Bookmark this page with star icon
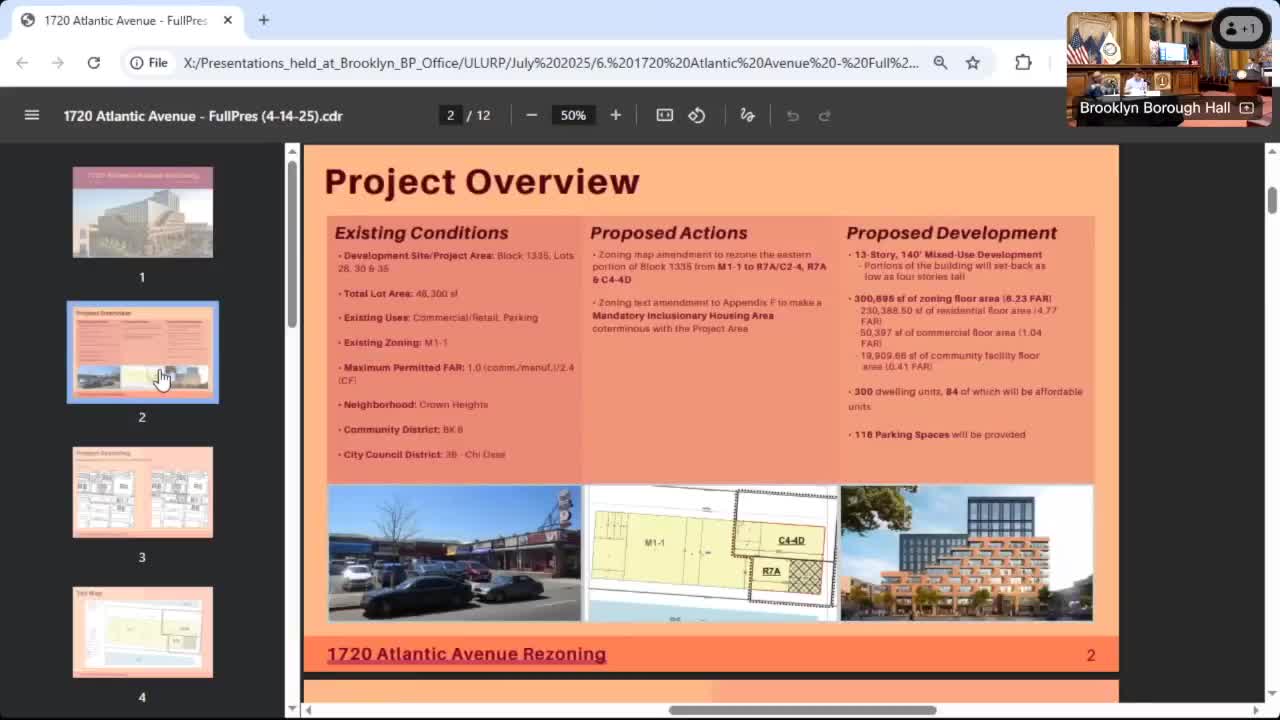The image size is (1280, 720). pyautogui.click(x=972, y=62)
